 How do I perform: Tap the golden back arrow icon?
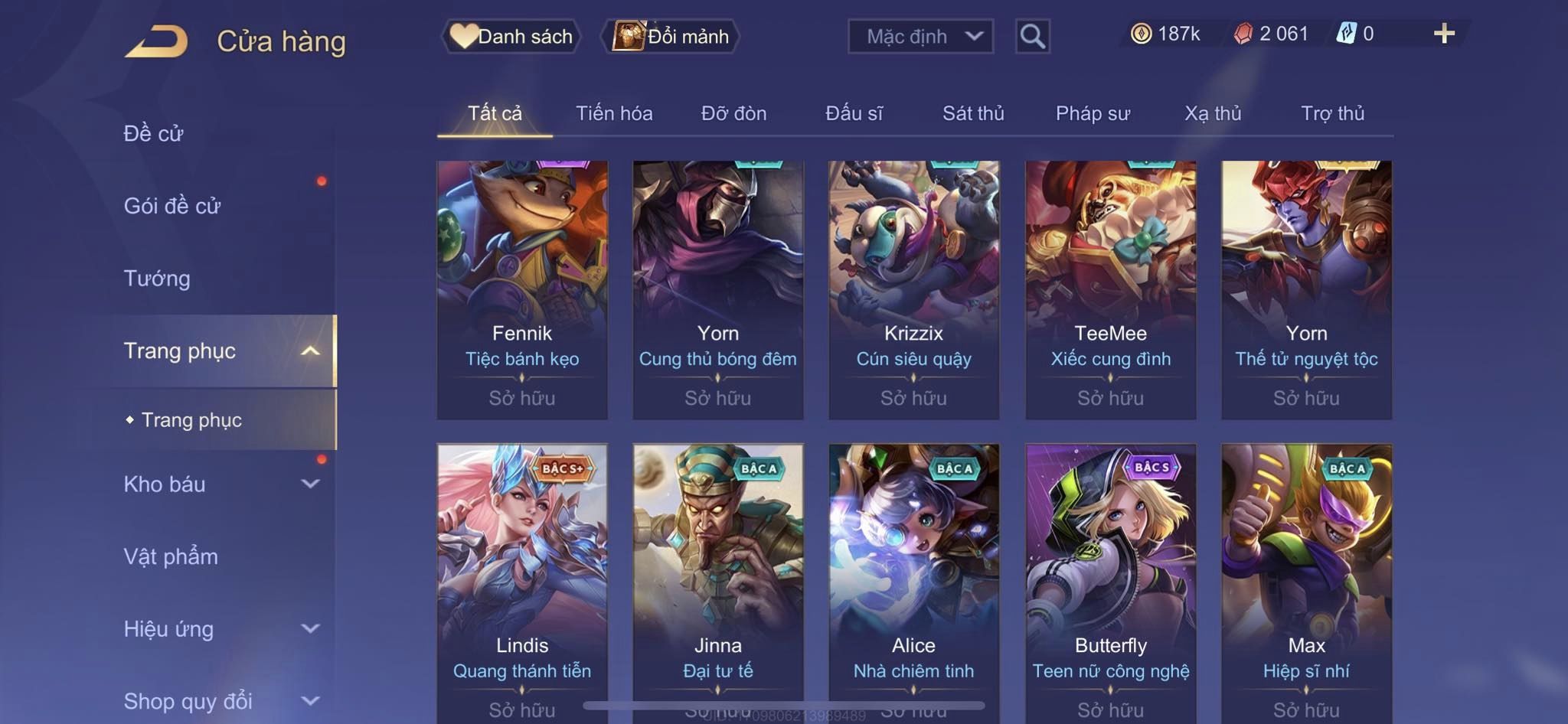[156, 41]
